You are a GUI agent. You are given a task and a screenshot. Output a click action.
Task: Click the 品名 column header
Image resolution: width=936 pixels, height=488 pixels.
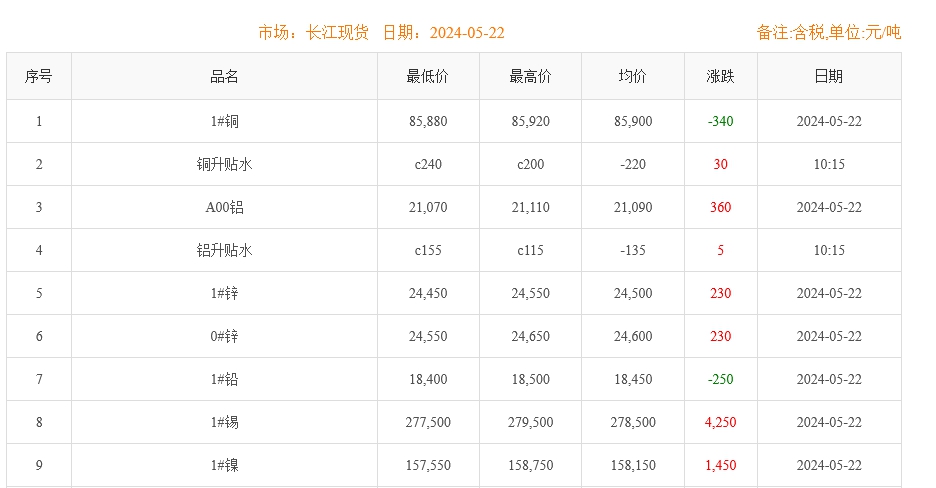(224, 77)
